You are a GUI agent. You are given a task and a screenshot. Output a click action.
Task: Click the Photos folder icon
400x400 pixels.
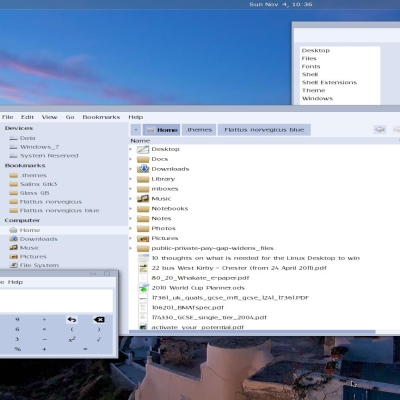tap(143, 229)
